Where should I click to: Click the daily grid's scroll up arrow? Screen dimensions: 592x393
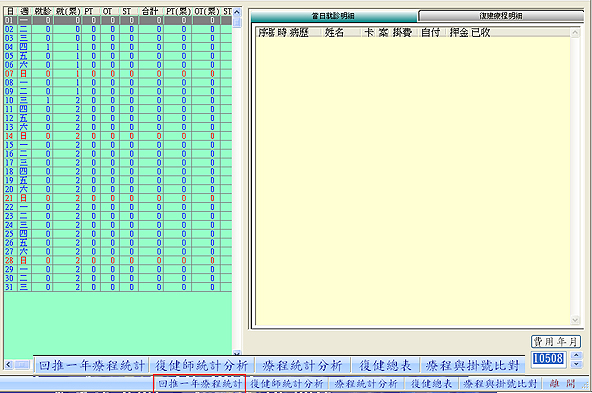[237, 12]
